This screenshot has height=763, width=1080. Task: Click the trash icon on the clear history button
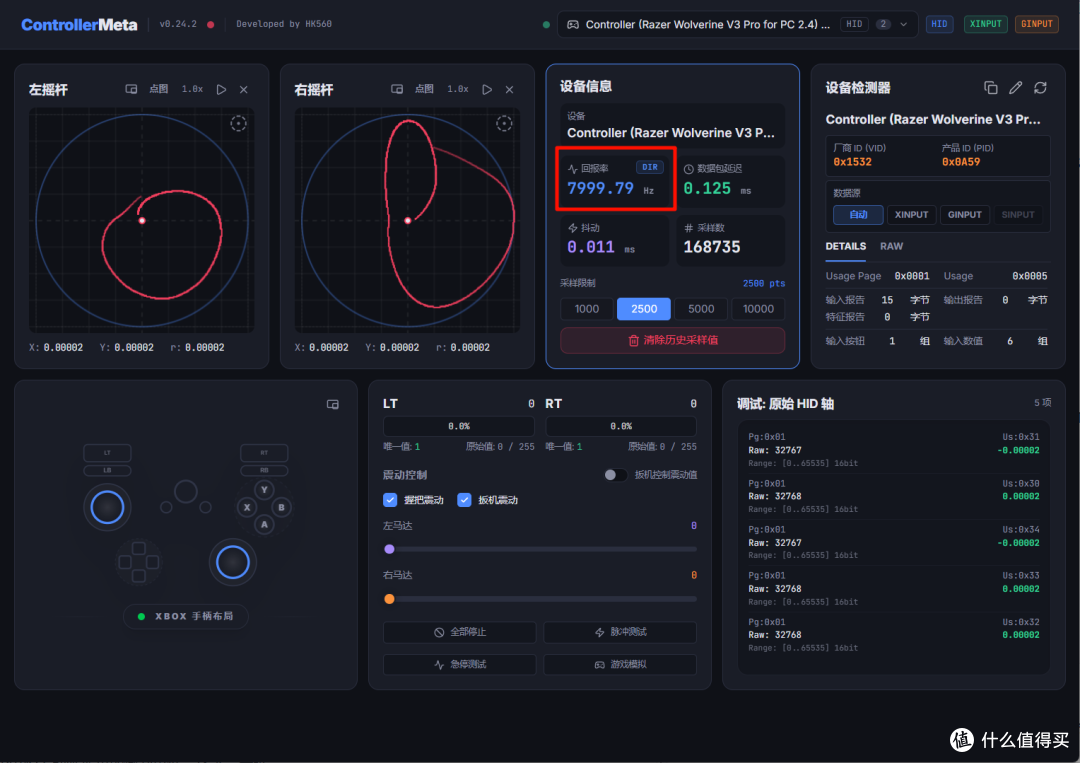tap(634, 340)
